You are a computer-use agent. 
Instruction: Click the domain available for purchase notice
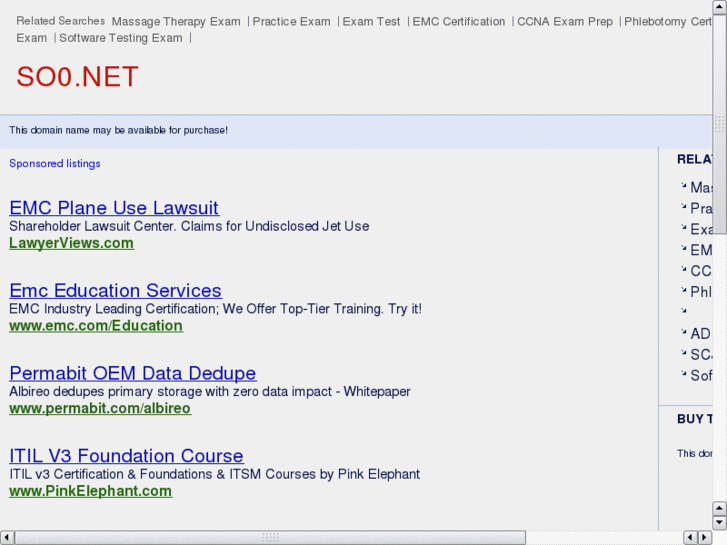click(x=118, y=130)
